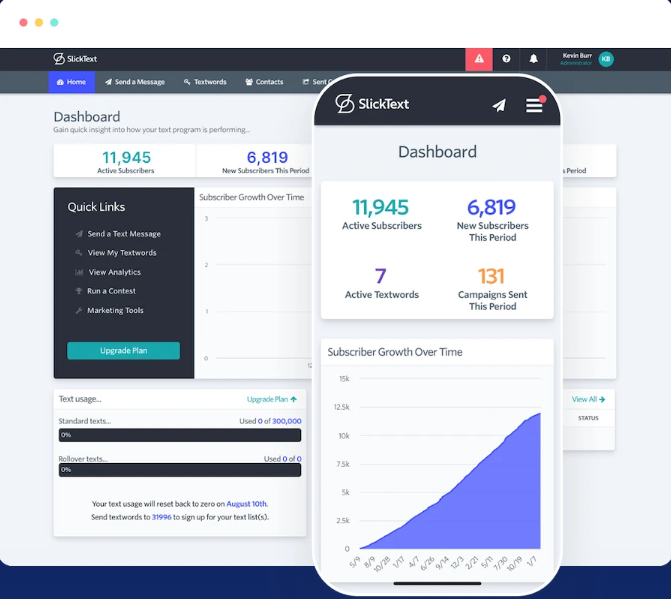Click the Rollover texts progress bar
The height and width of the screenshot is (599, 671).
click(x=180, y=470)
